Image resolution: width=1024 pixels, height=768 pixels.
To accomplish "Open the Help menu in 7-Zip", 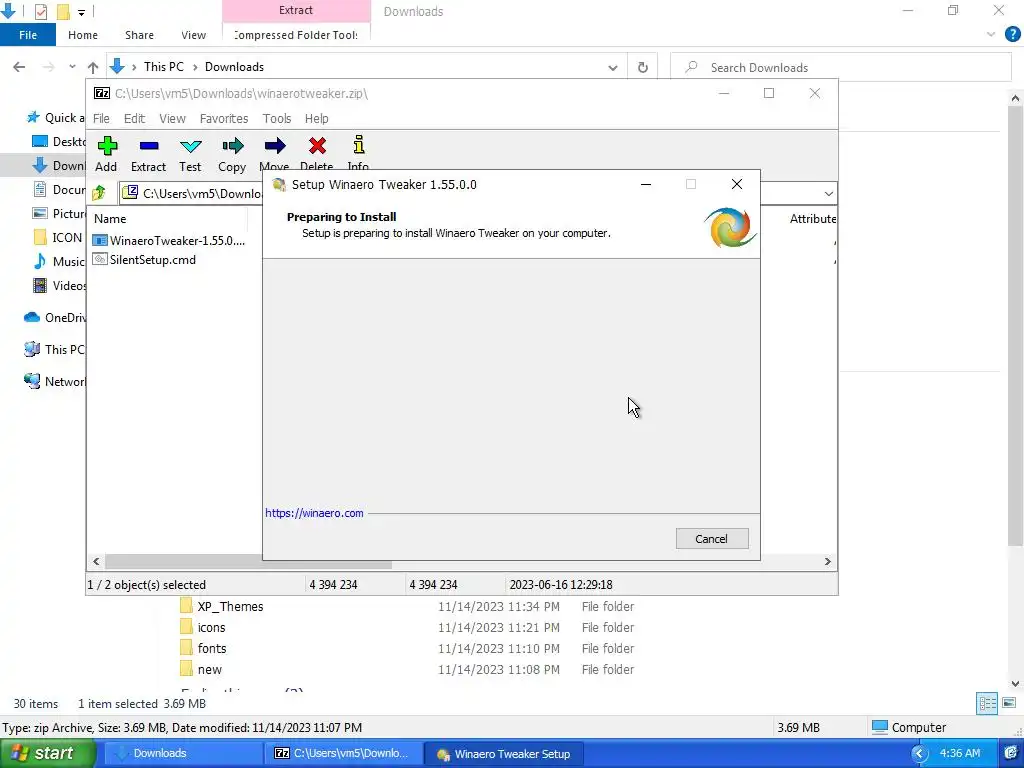I will (317, 118).
